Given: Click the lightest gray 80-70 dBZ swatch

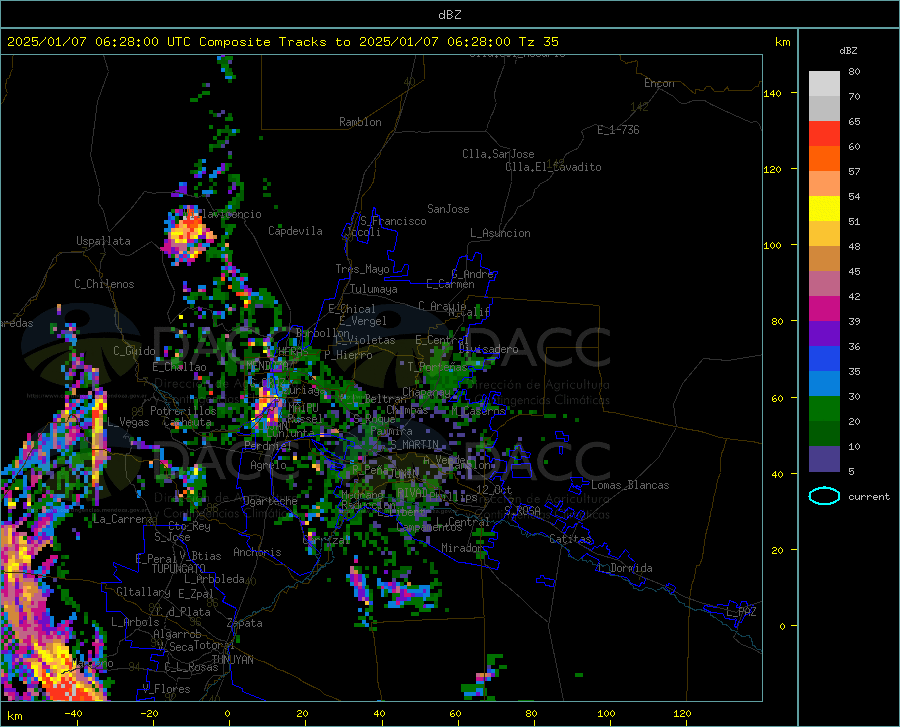Looking at the screenshot, I should [x=824, y=84].
